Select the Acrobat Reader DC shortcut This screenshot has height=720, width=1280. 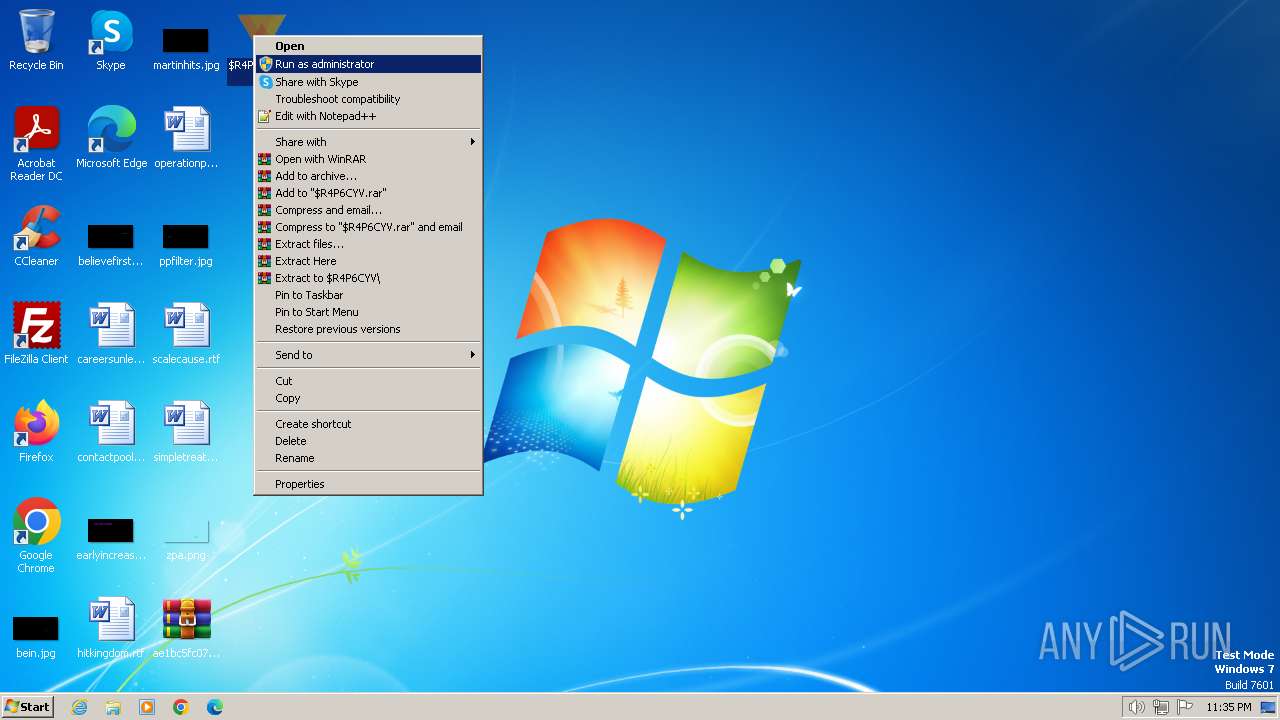coord(36,143)
